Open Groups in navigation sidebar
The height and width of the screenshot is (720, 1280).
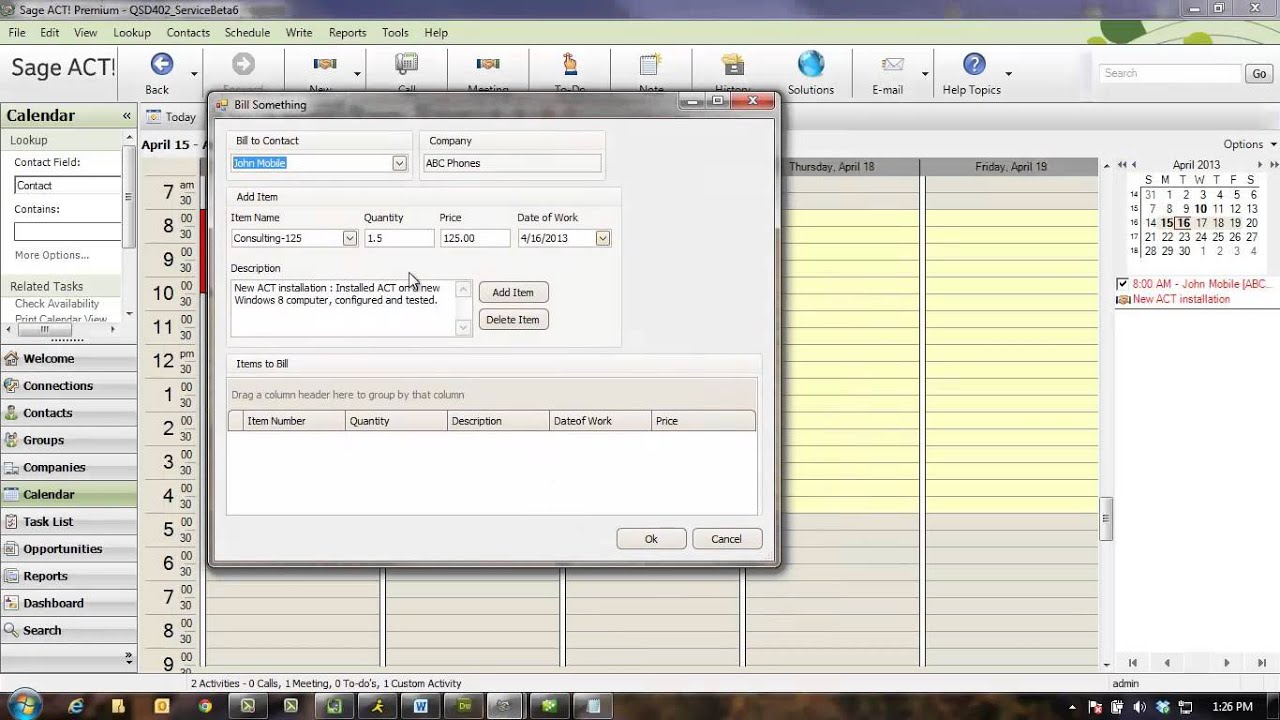tap(68, 440)
